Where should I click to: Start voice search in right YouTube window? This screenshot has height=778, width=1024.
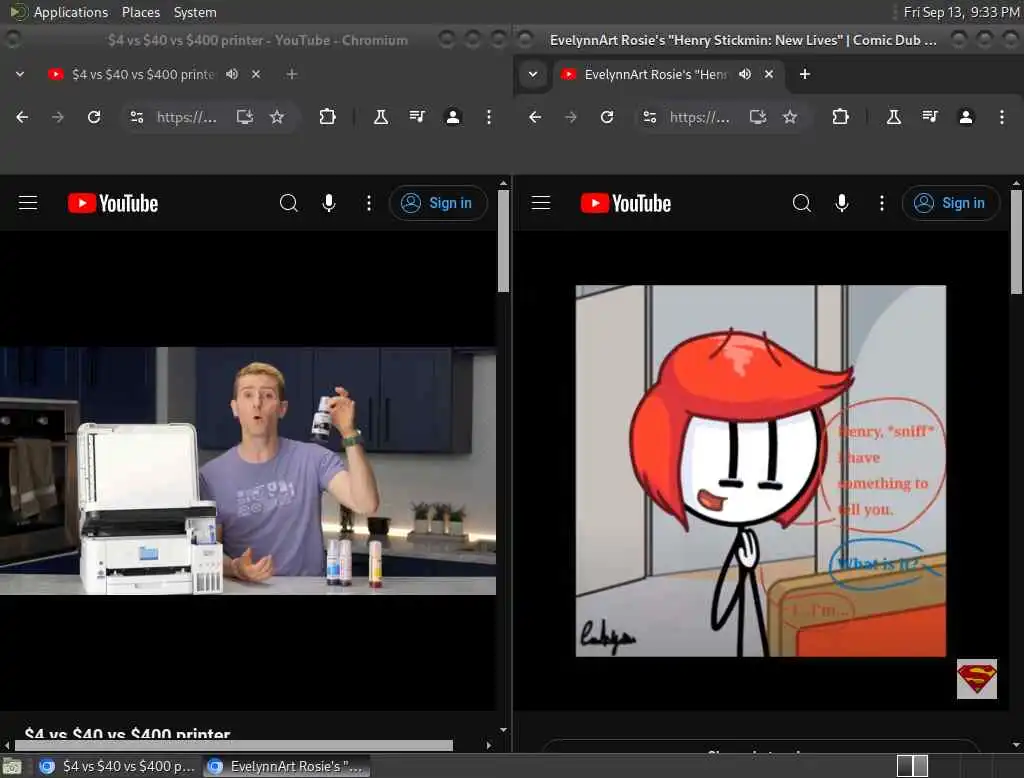[842, 203]
